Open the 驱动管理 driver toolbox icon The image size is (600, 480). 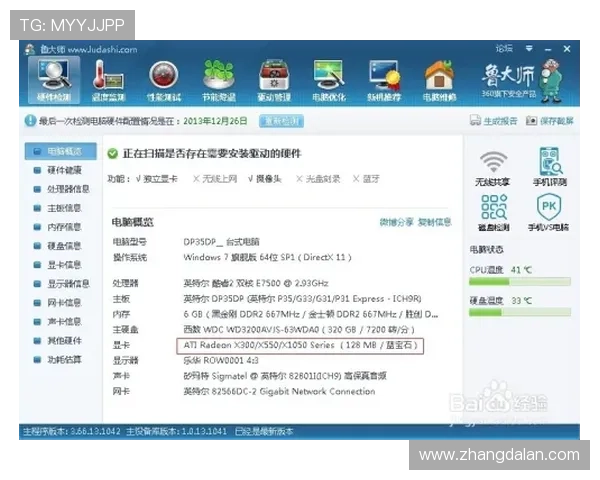pyautogui.click(x=274, y=80)
